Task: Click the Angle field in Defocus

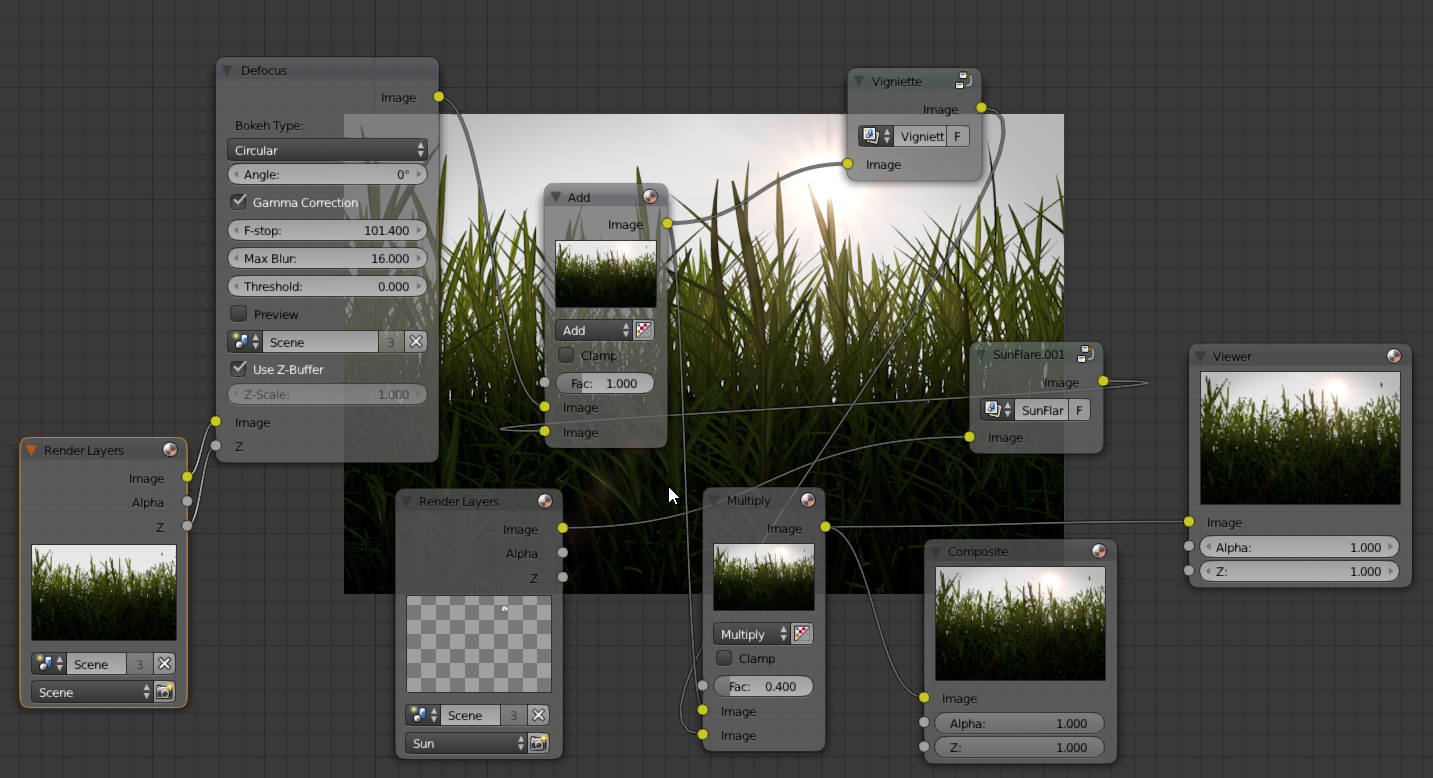Action: [x=327, y=174]
